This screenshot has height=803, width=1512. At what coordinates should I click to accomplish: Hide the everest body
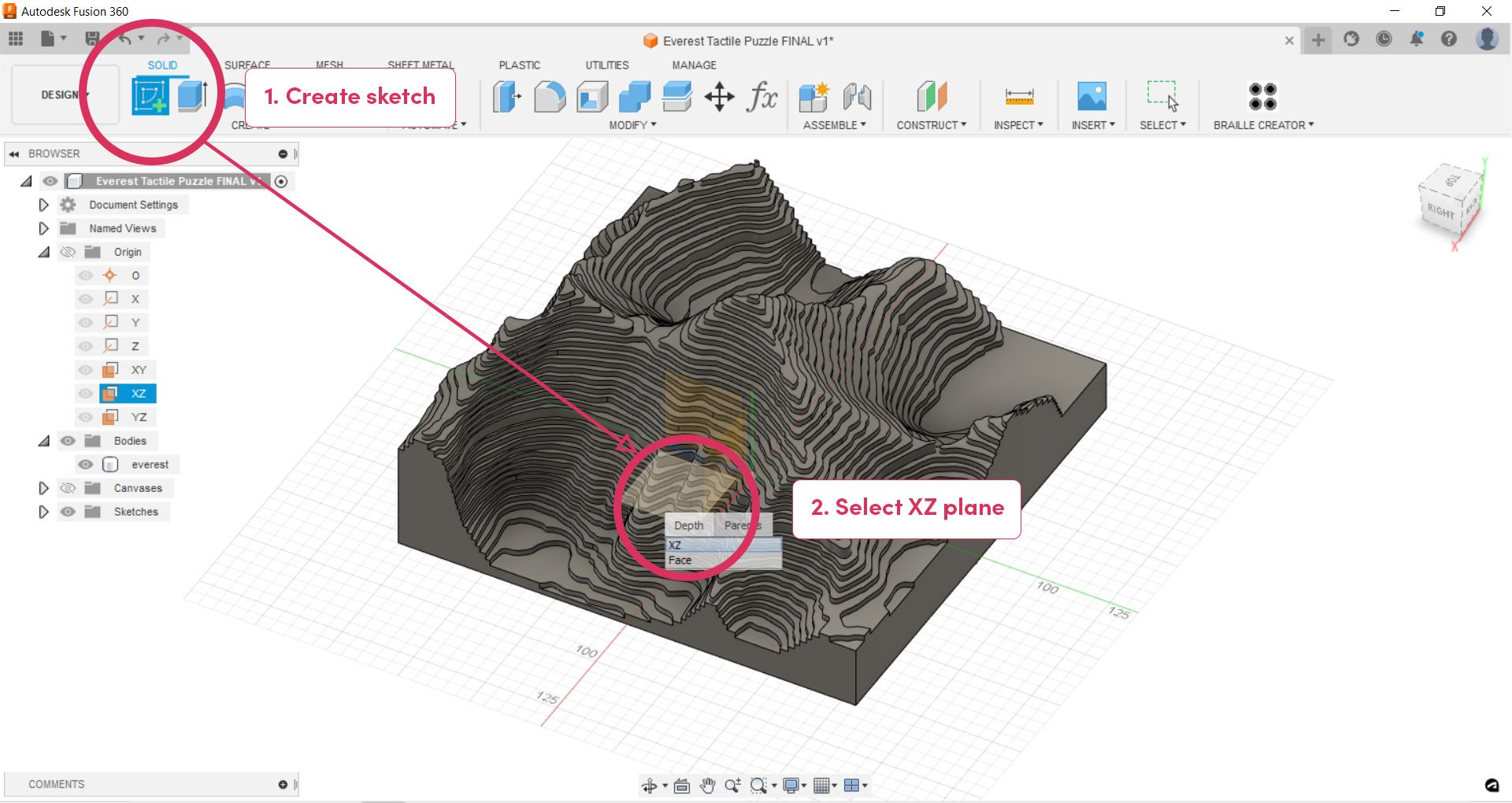[x=86, y=464]
